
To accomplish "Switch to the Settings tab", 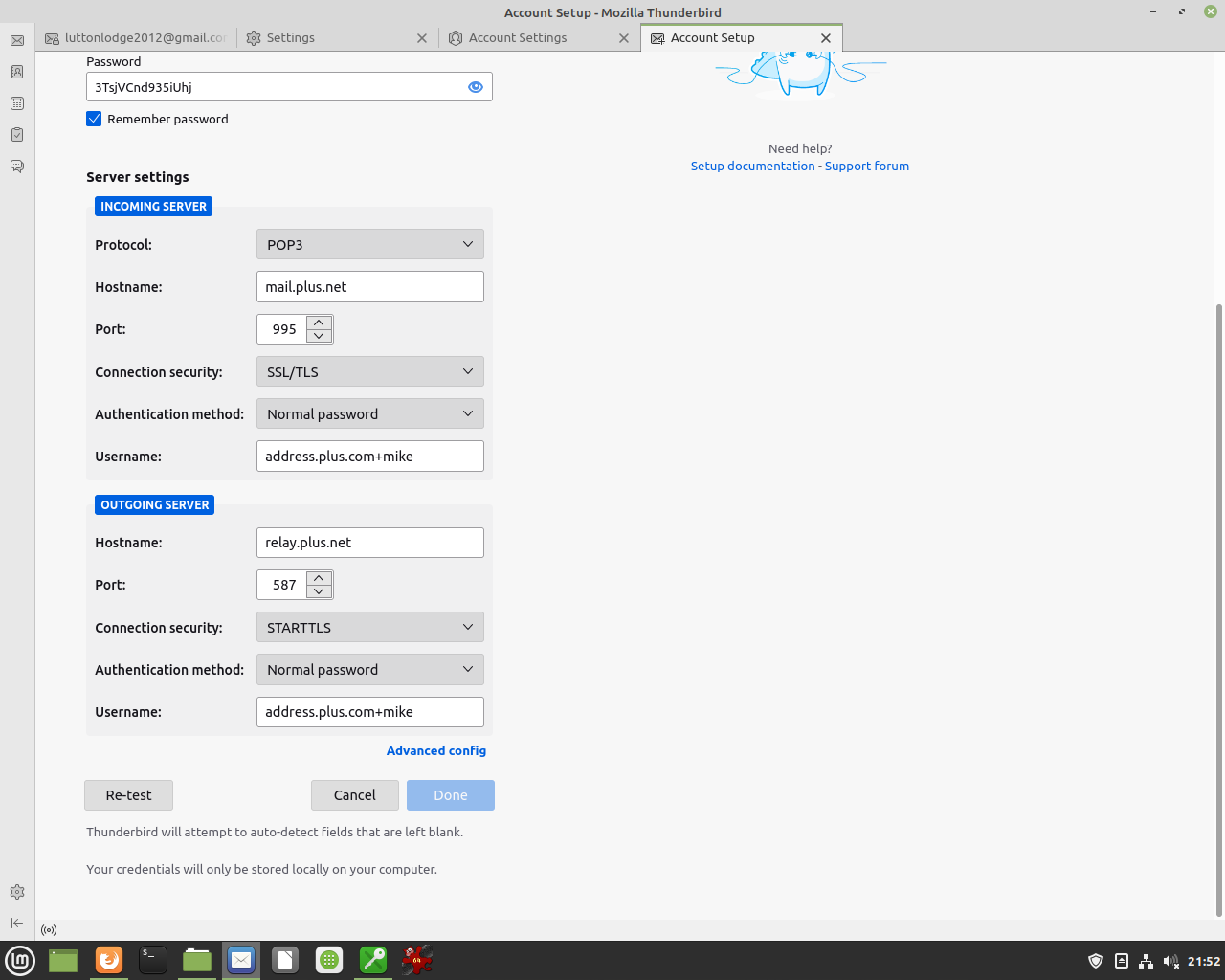I will 291,38.
